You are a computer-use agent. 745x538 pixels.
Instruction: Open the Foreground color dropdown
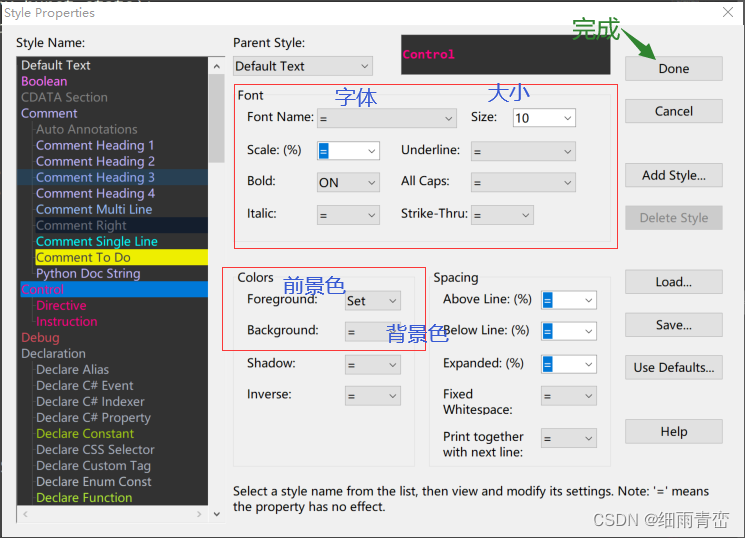[372, 300]
